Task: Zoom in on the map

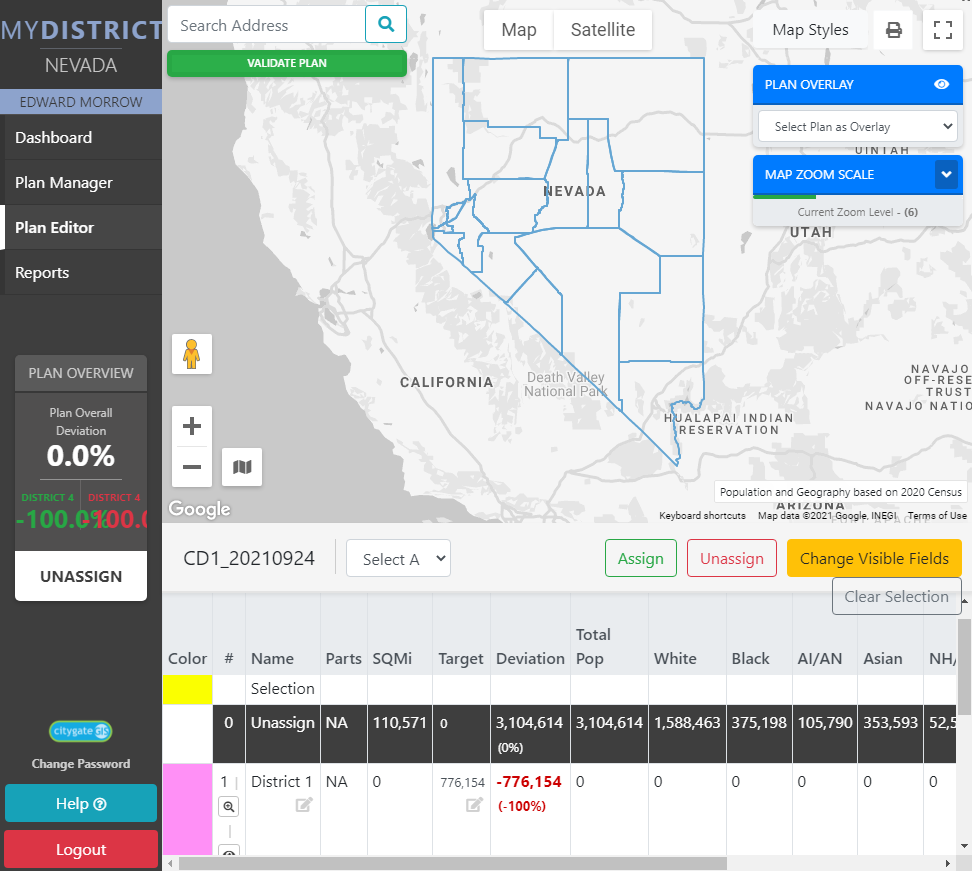Action: pos(192,426)
